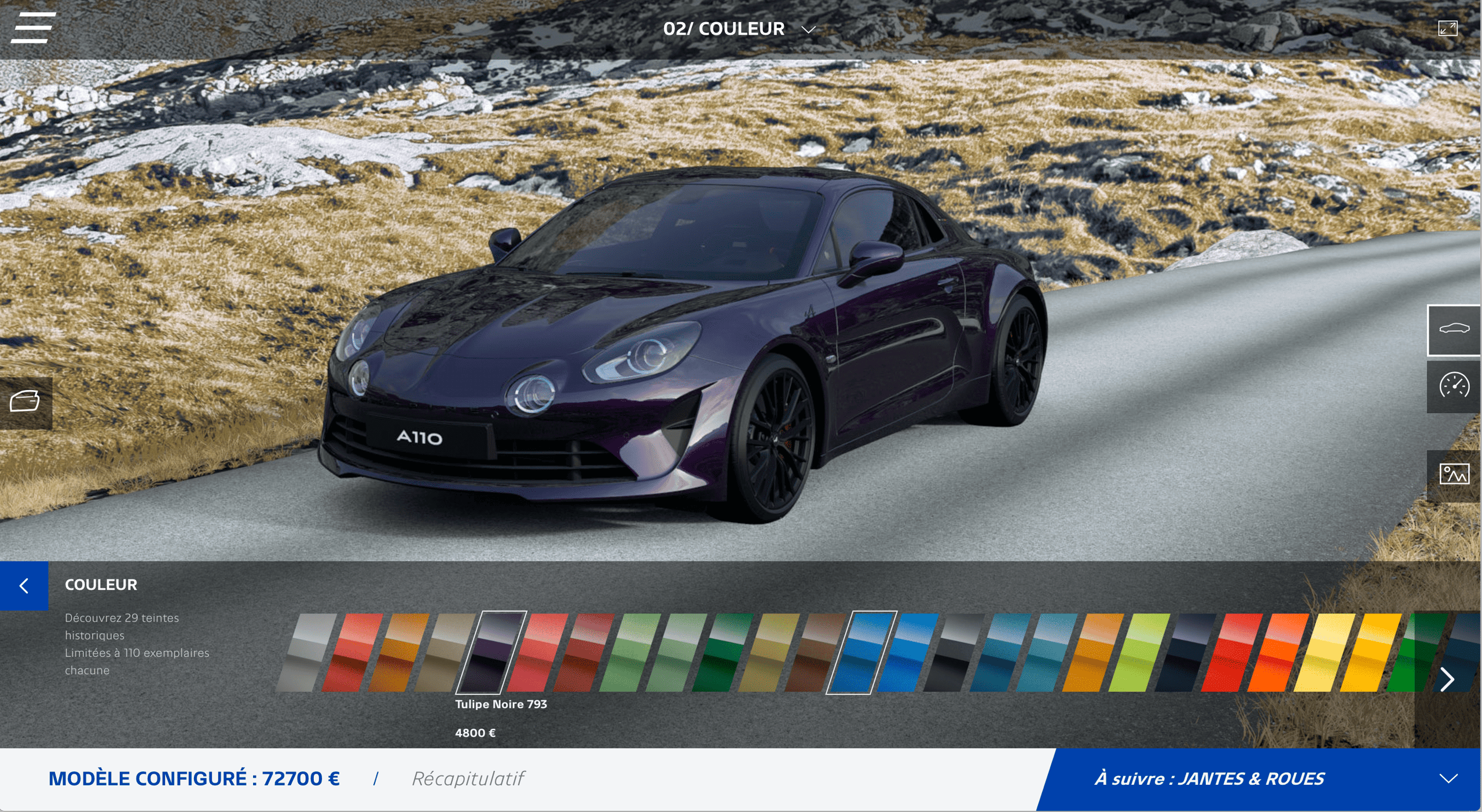The image size is (1482, 812).
Task: Choose the bright red swatch after navy
Action: 1232,652
